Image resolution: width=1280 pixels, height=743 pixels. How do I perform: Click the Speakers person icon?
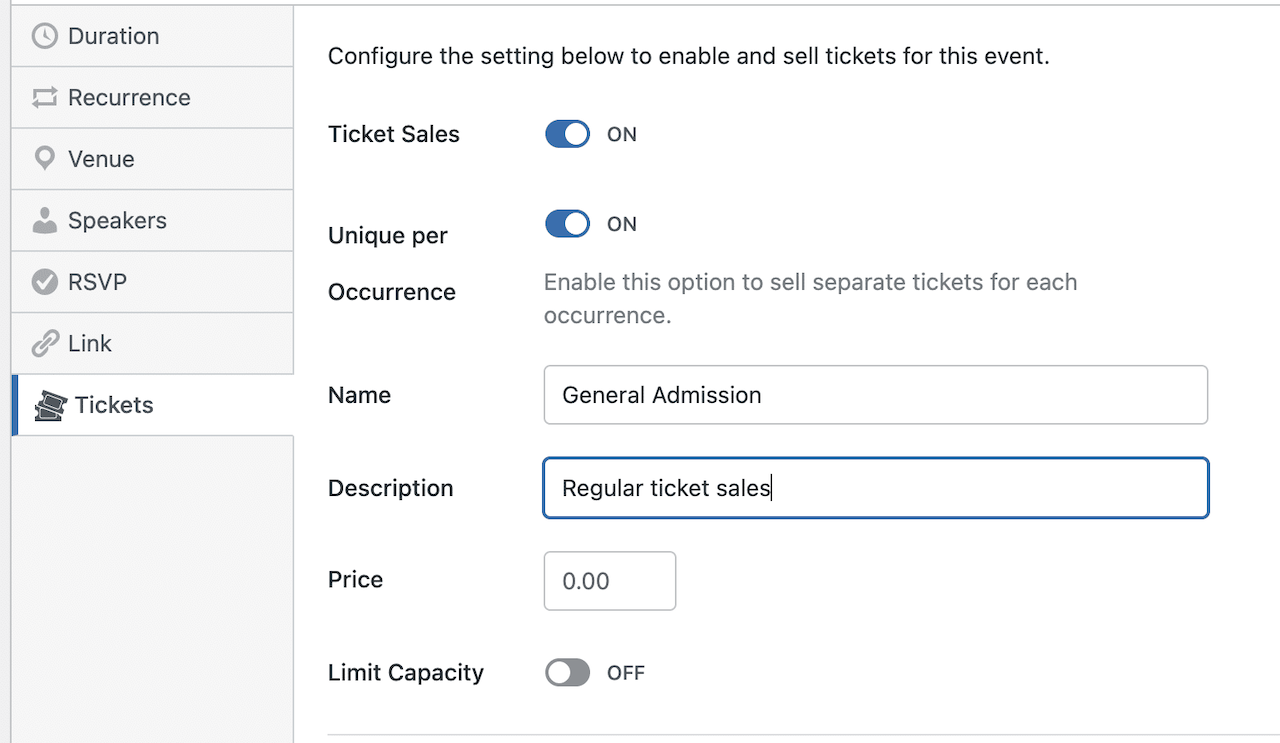[45, 221]
